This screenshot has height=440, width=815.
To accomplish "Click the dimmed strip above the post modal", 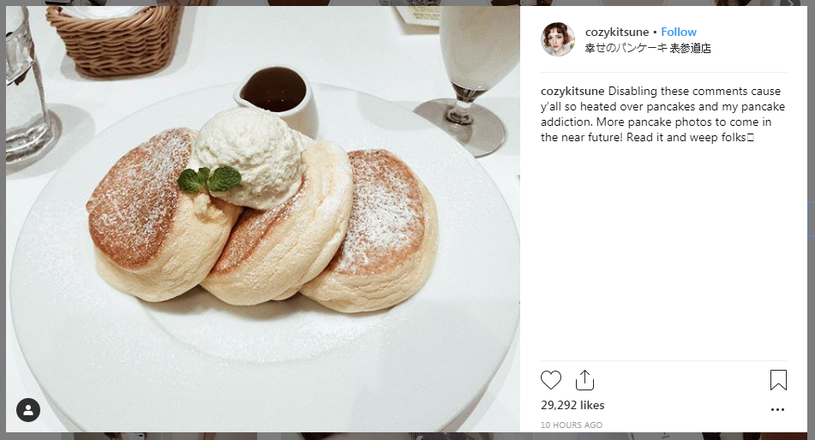I will (408, 3).
